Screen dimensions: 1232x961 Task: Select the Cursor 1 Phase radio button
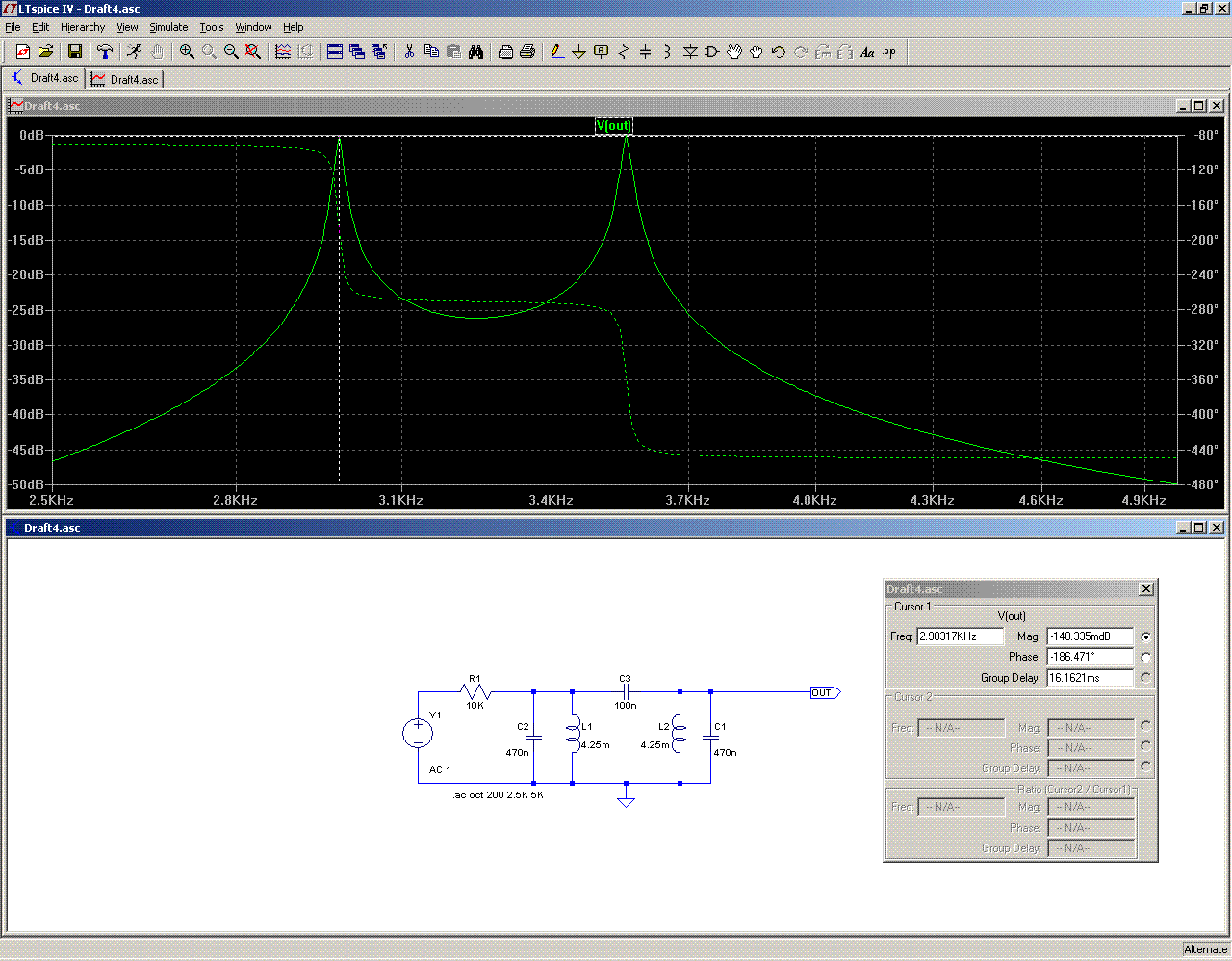[1145, 658]
